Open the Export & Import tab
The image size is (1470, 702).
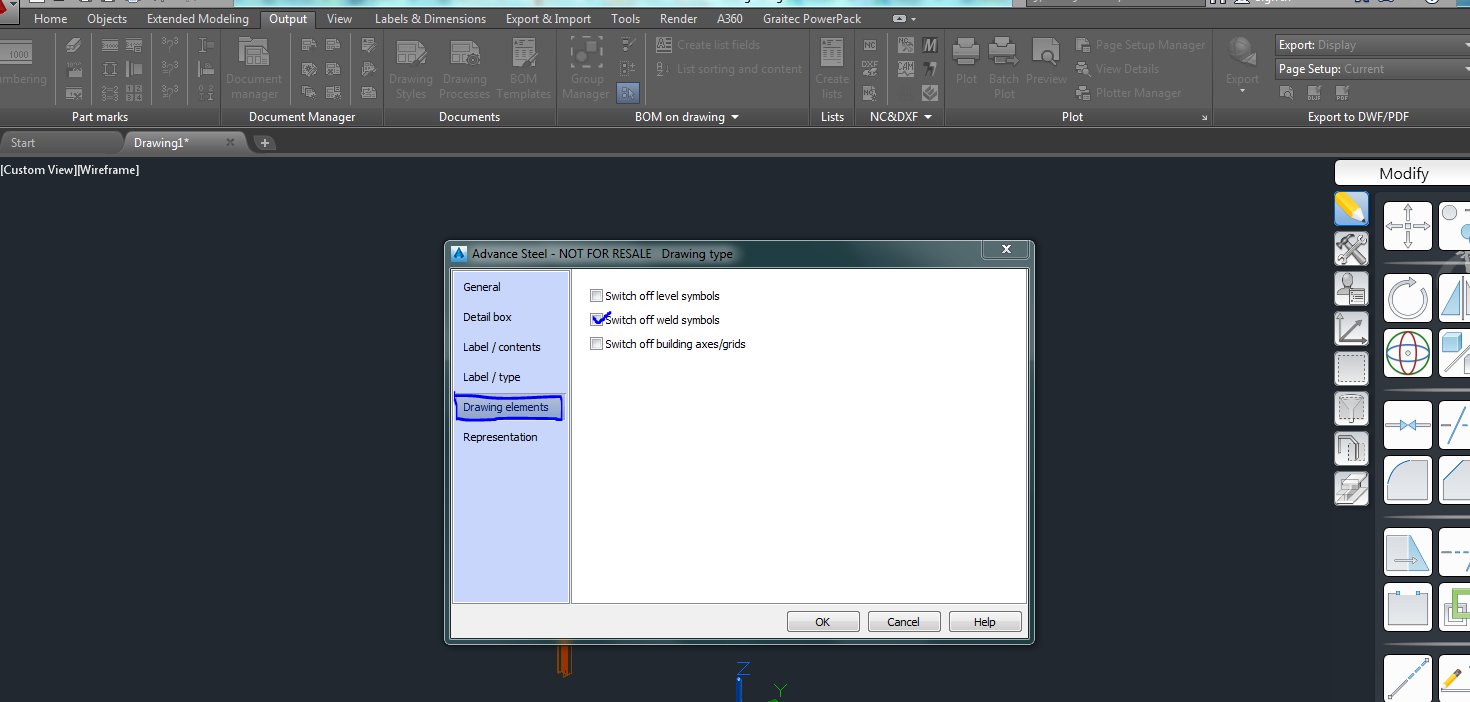(548, 19)
